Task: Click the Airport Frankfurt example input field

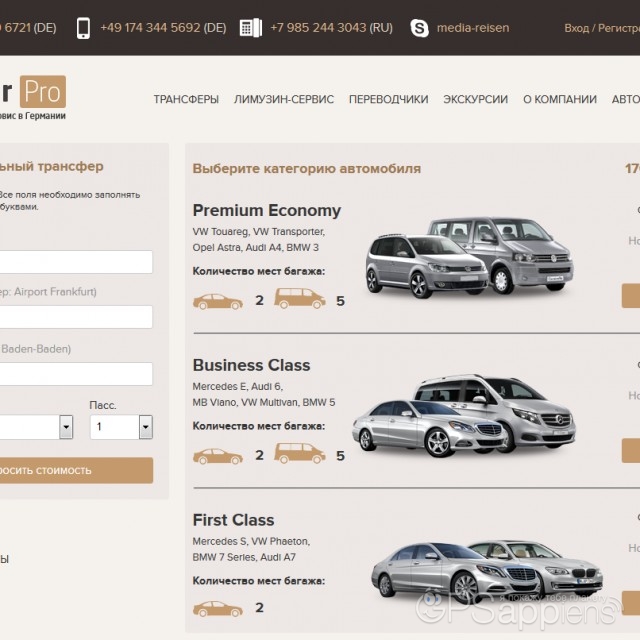Action: click(76, 317)
